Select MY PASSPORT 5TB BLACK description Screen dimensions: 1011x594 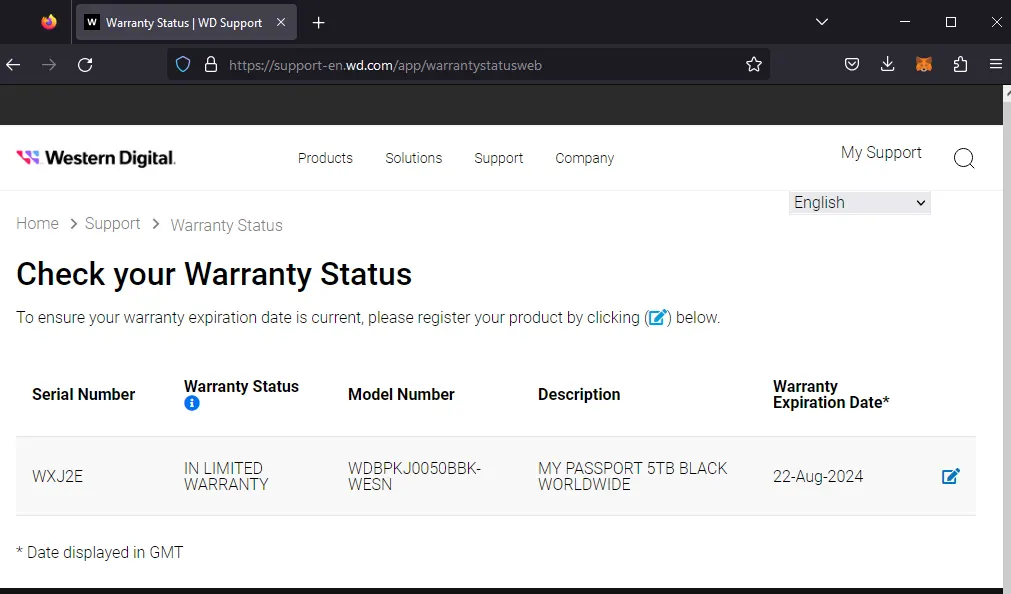[633, 476]
